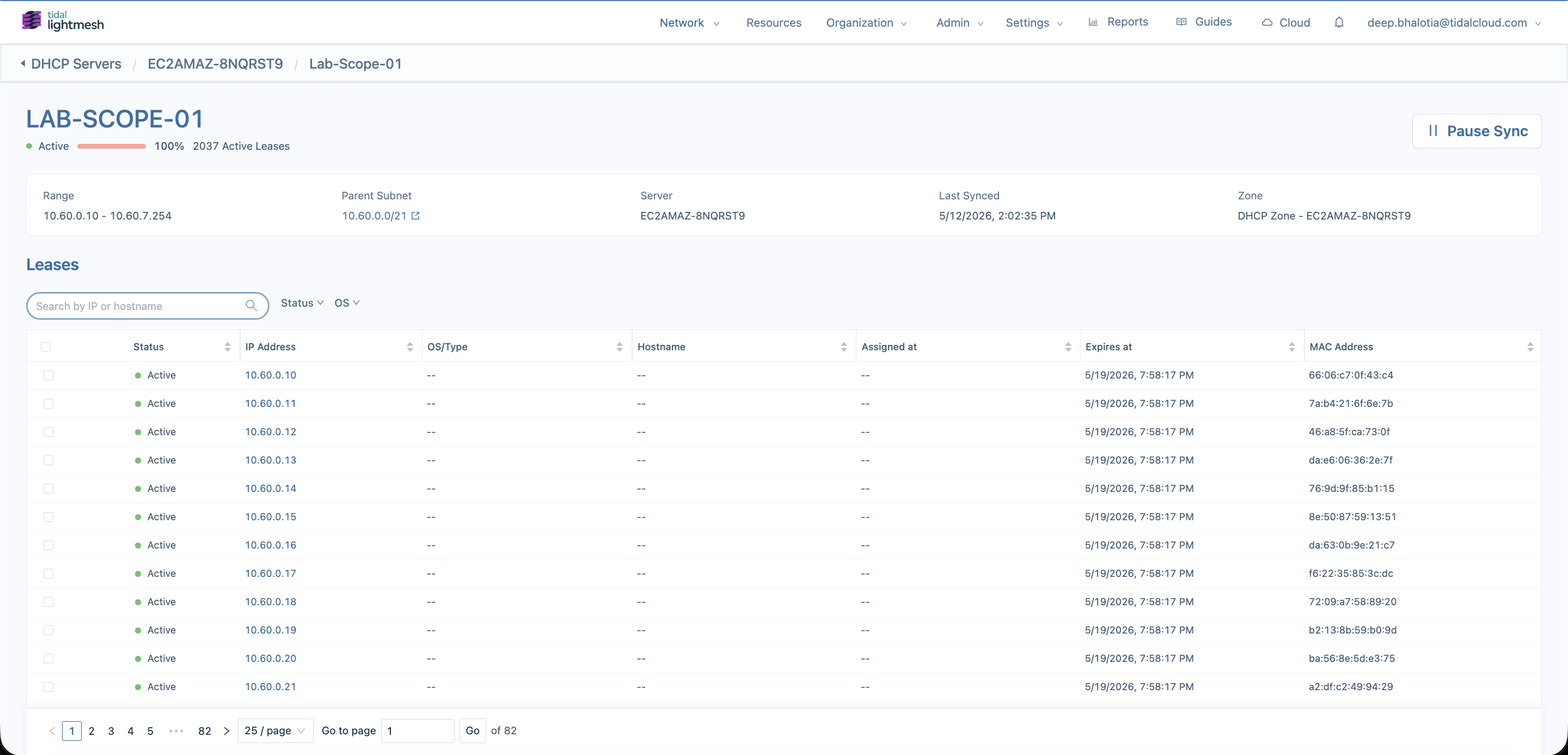This screenshot has width=1568, height=755.
Task: Go to page 4
Action: [x=130, y=730]
